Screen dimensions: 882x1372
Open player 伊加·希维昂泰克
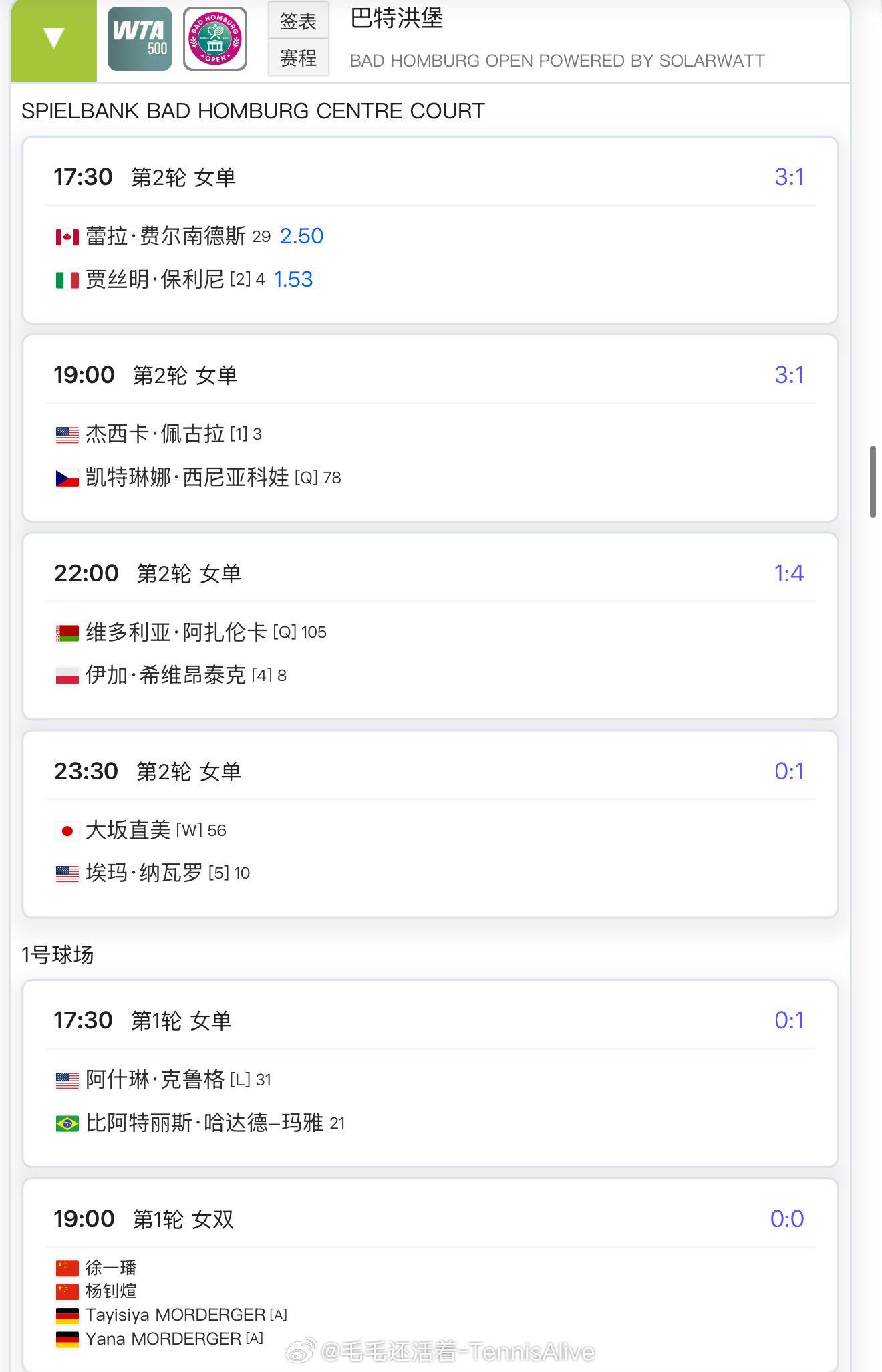(166, 675)
